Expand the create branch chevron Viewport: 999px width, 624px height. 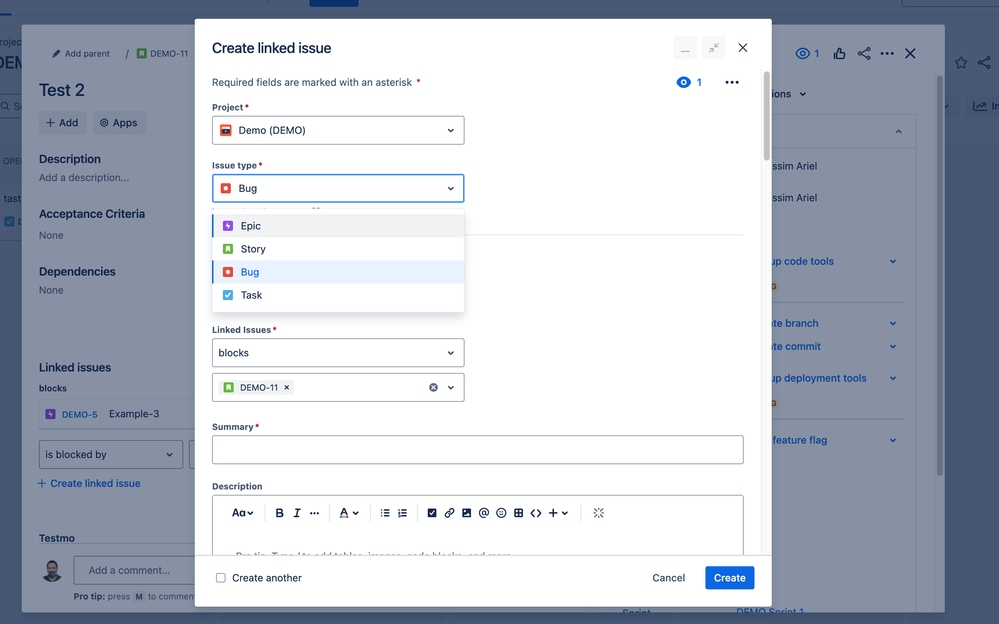893,324
